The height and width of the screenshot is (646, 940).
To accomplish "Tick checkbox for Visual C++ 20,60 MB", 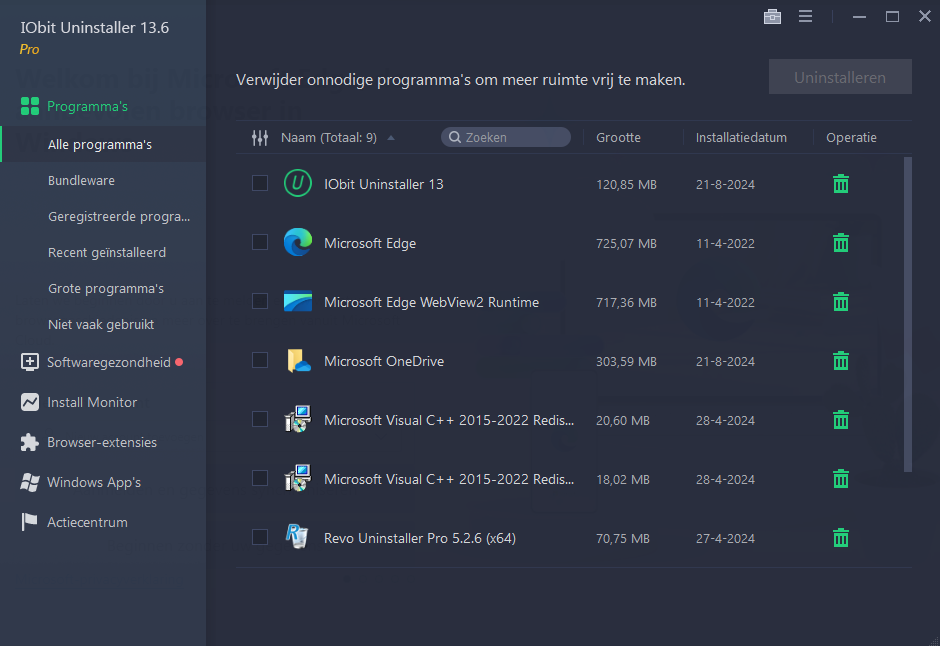I will coord(260,419).
